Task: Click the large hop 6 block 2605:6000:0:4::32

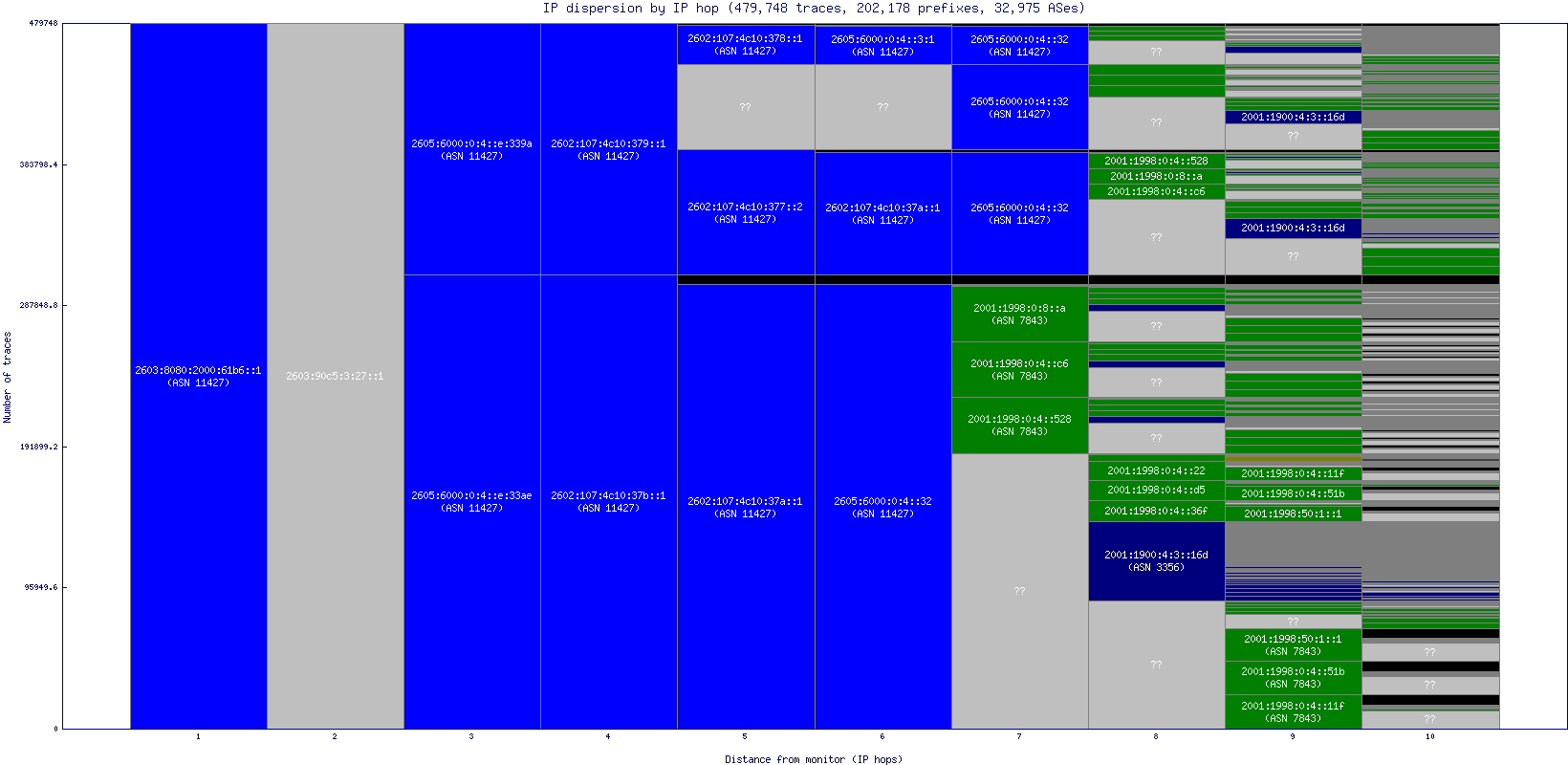Action: tap(883, 507)
